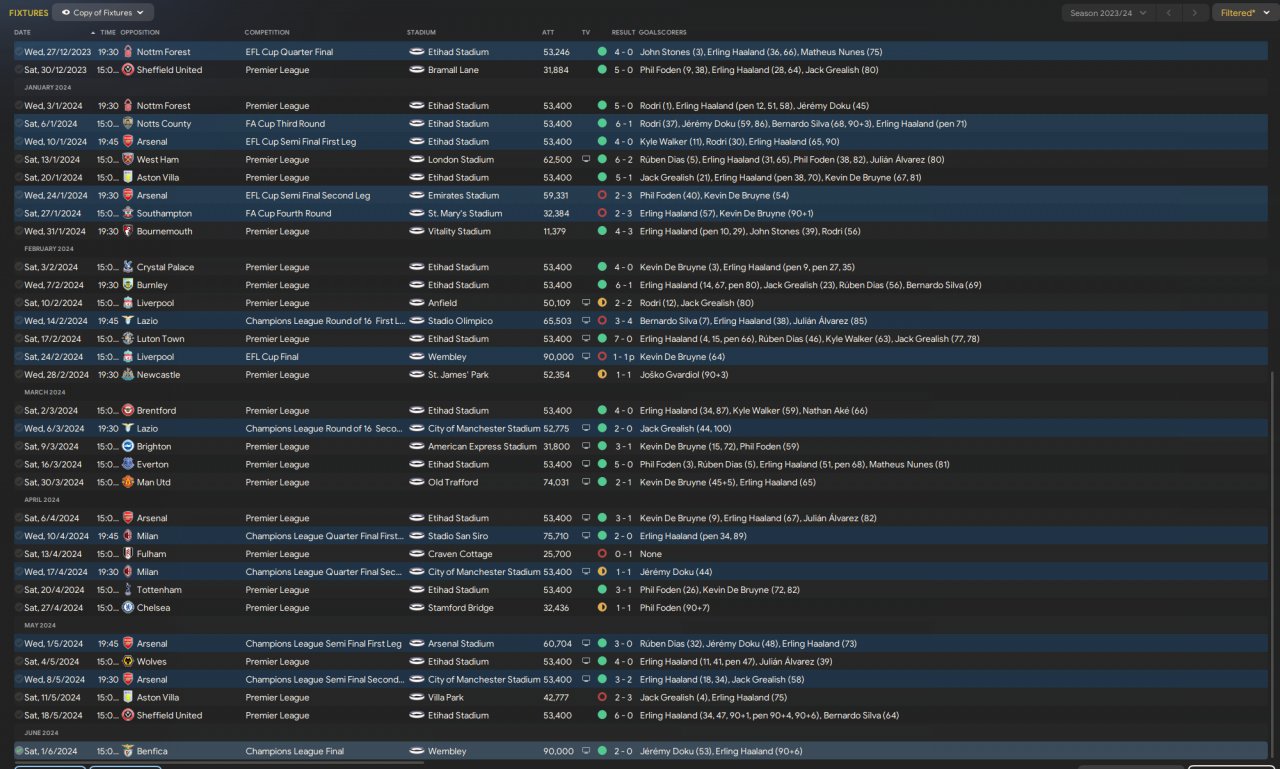Sort by the Result column header
Image resolution: width=1280 pixels, height=769 pixels.
[623, 33]
